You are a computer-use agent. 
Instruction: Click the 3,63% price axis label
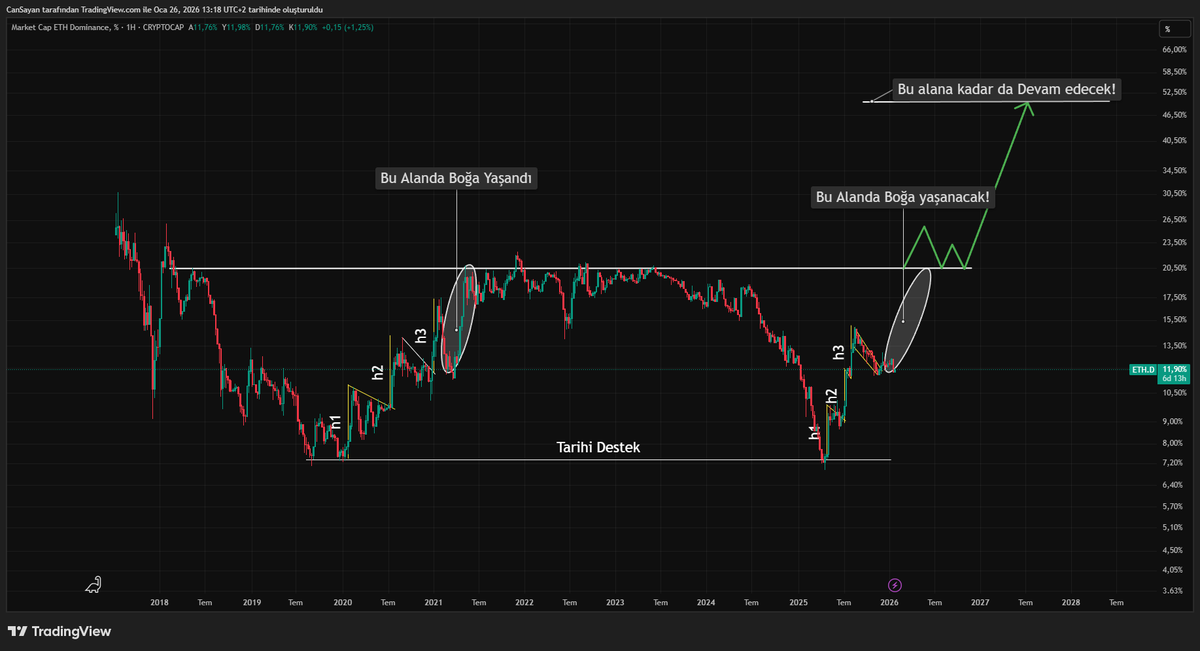tap(1174, 592)
